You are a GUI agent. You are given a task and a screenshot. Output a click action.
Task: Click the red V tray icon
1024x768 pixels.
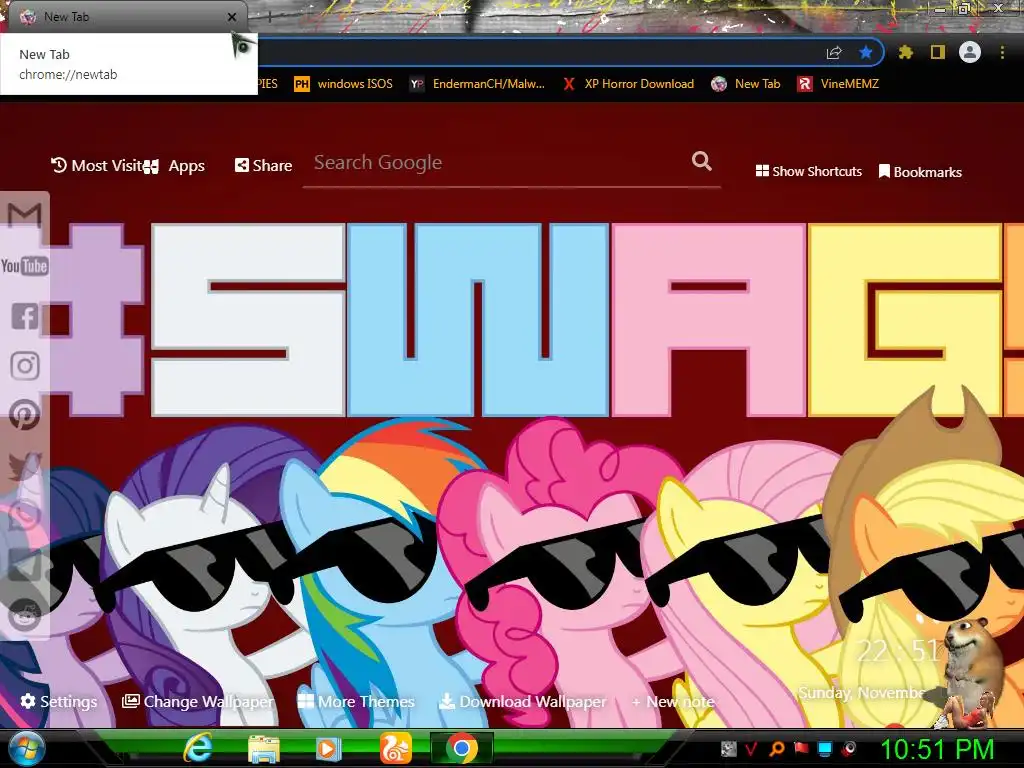(x=752, y=748)
